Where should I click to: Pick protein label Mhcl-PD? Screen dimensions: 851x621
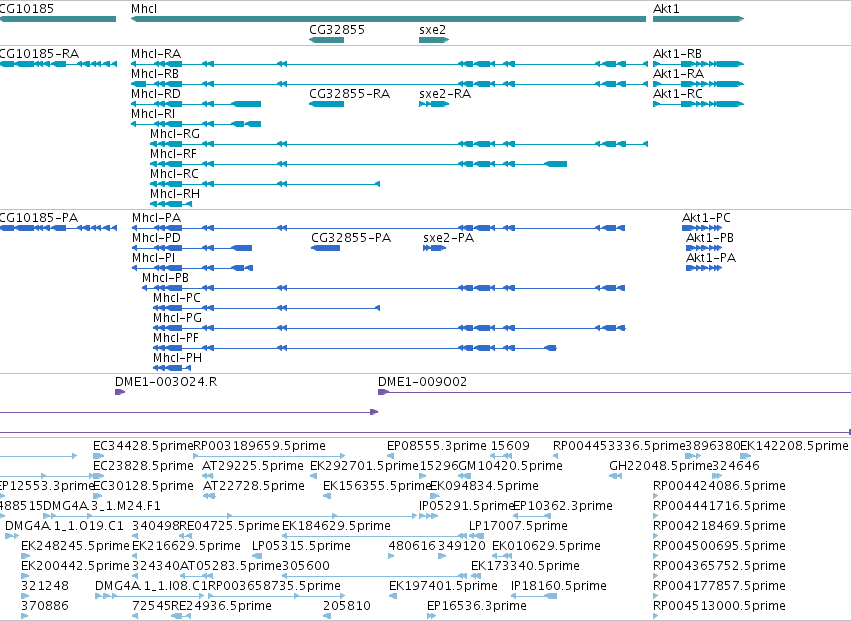point(156,238)
